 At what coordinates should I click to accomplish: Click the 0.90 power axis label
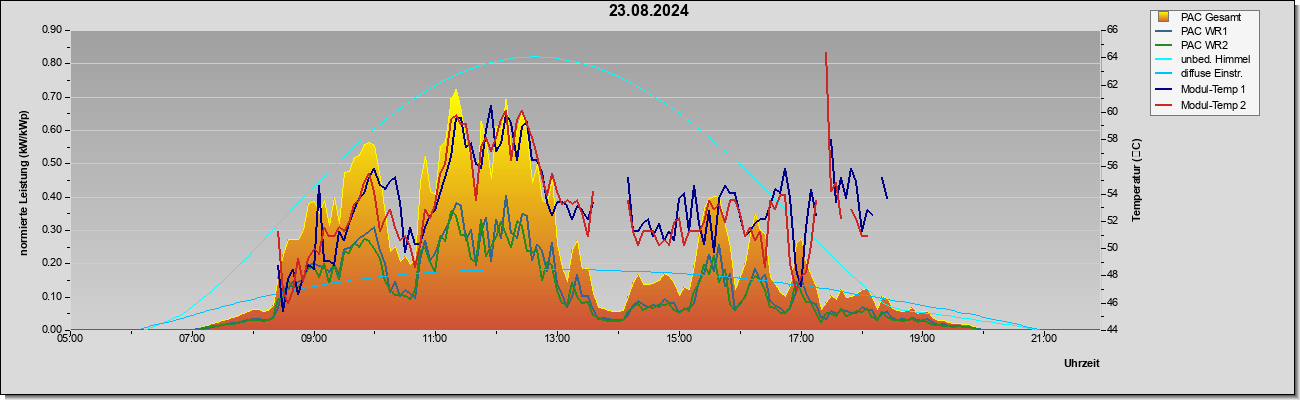(52, 30)
